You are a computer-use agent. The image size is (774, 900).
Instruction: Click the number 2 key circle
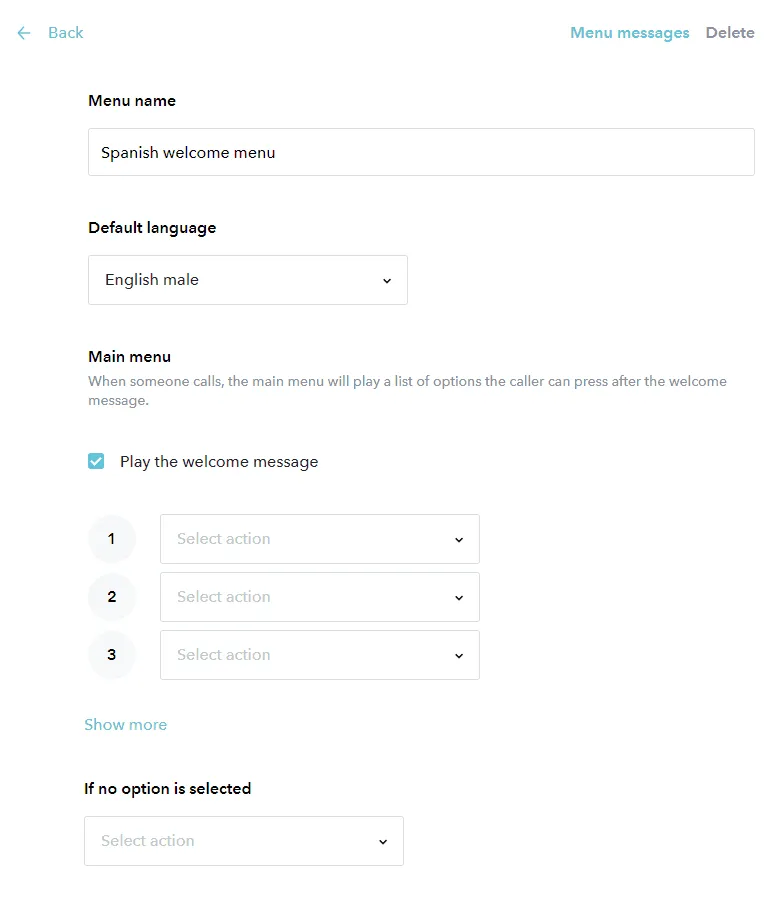pyautogui.click(x=111, y=597)
